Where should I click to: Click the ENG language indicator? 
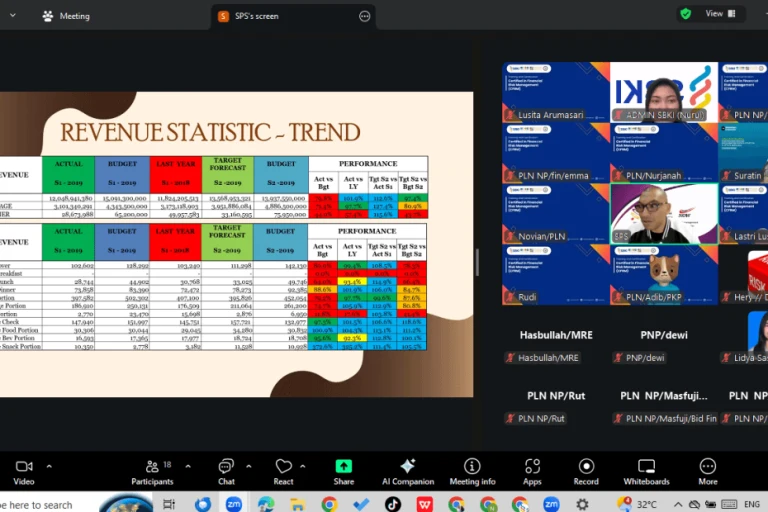pos(752,504)
